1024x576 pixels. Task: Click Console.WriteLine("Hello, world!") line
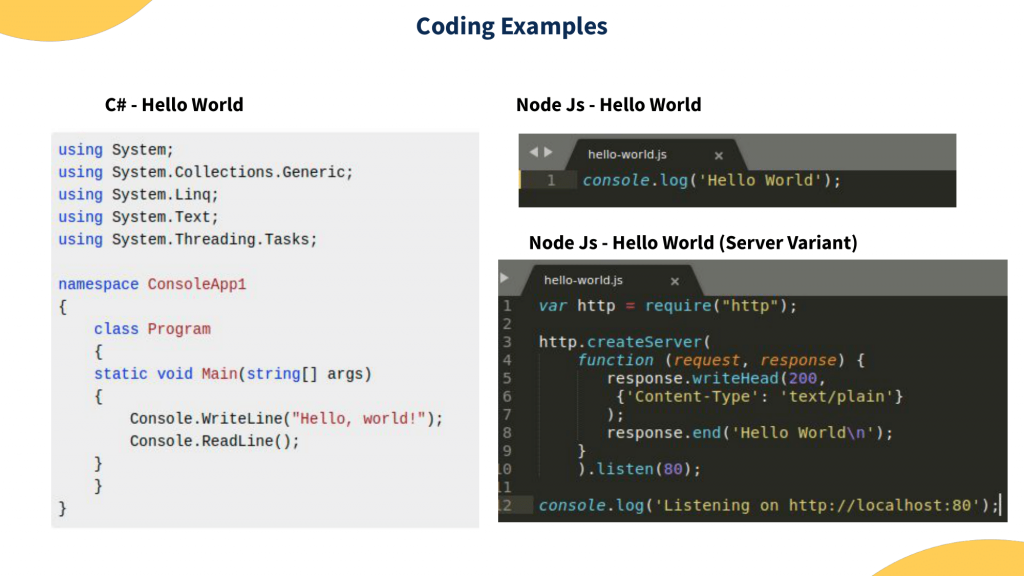pyautogui.click(x=286, y=419)
